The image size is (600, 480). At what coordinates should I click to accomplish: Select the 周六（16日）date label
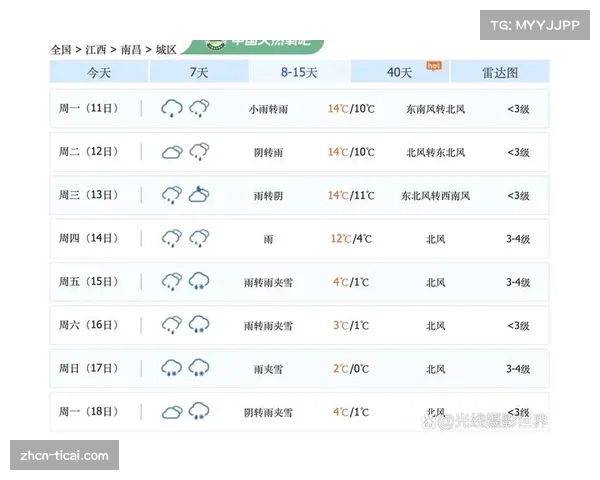(88, 325)
